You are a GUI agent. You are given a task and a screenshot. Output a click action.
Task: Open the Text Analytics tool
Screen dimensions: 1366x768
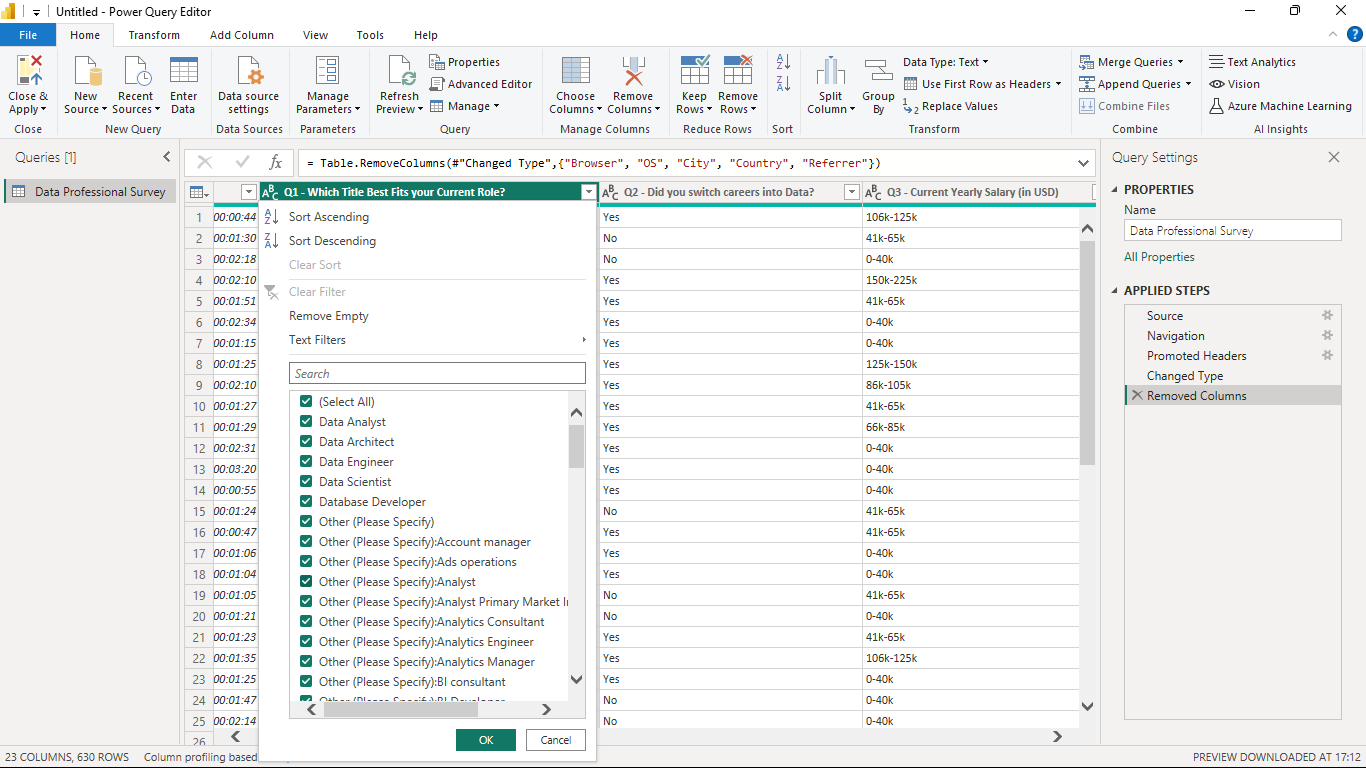(1252, 62)
